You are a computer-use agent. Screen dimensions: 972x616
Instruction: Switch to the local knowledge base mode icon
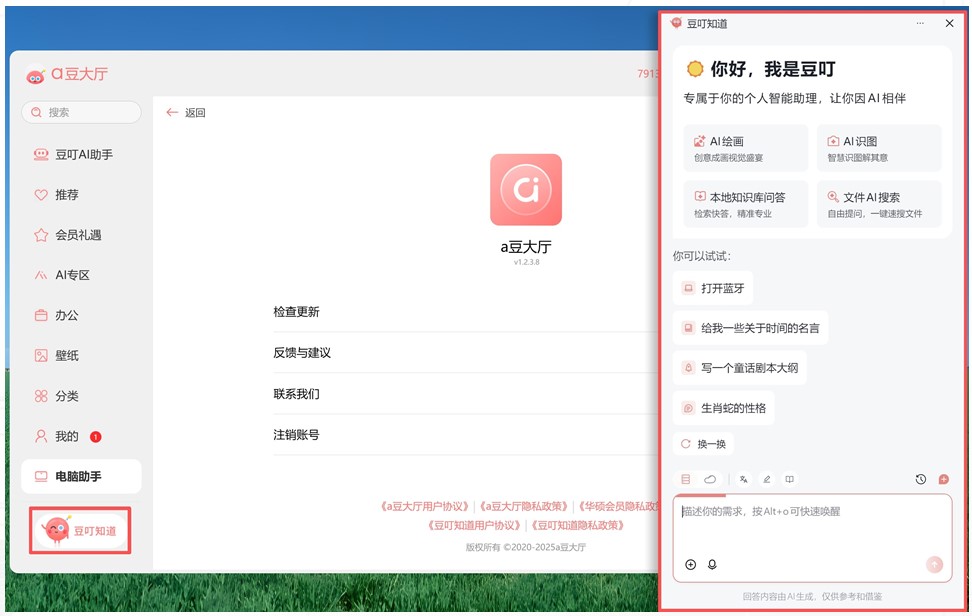[x=686, y=480]
